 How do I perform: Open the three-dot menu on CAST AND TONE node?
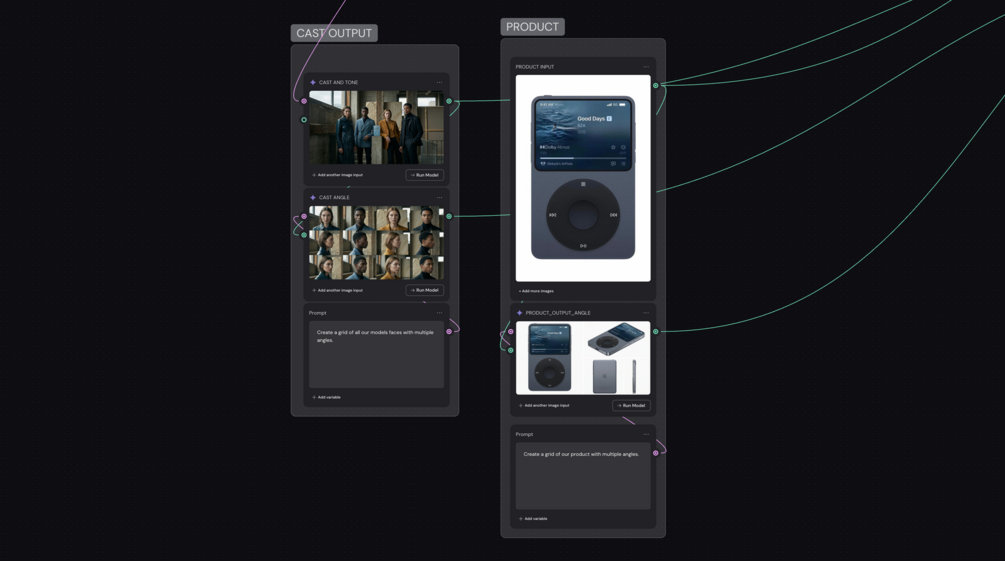439,82
